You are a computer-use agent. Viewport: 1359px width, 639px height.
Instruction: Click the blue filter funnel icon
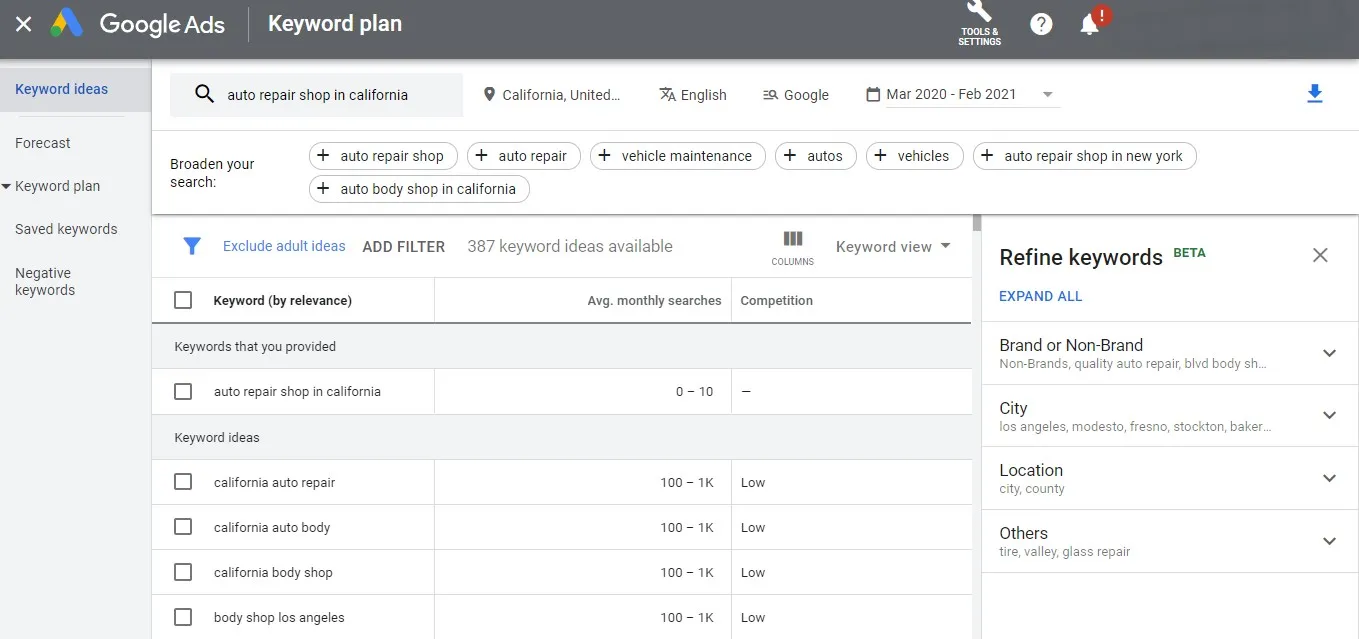(x=192, y=246)
